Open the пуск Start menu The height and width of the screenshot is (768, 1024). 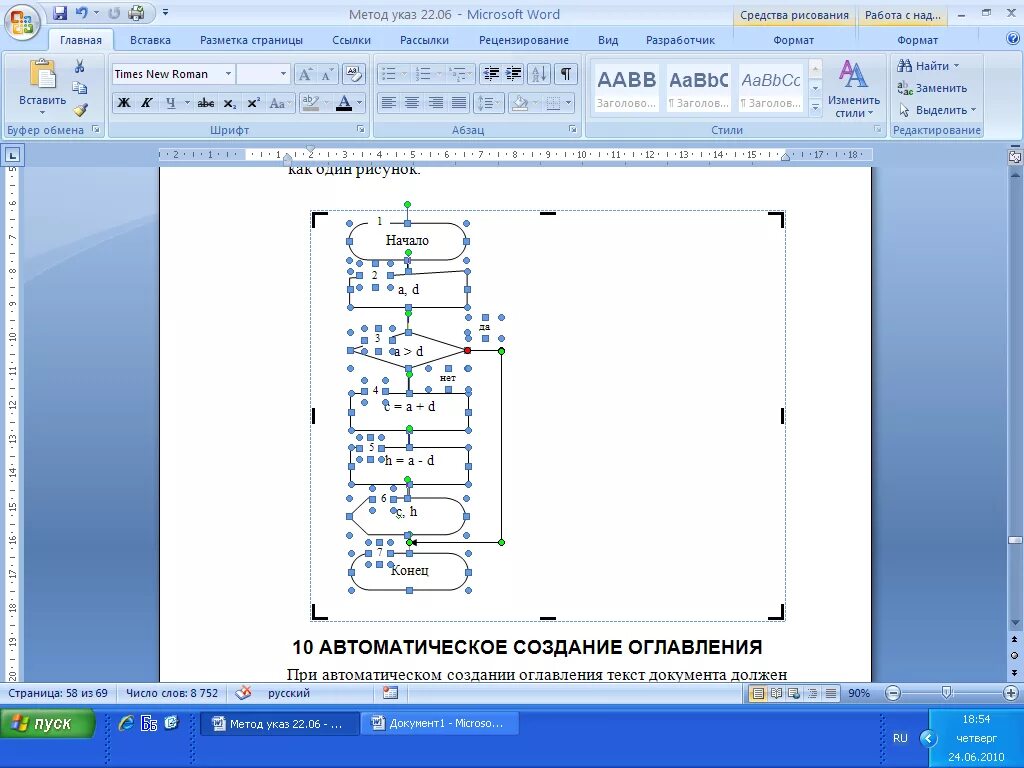47,723
